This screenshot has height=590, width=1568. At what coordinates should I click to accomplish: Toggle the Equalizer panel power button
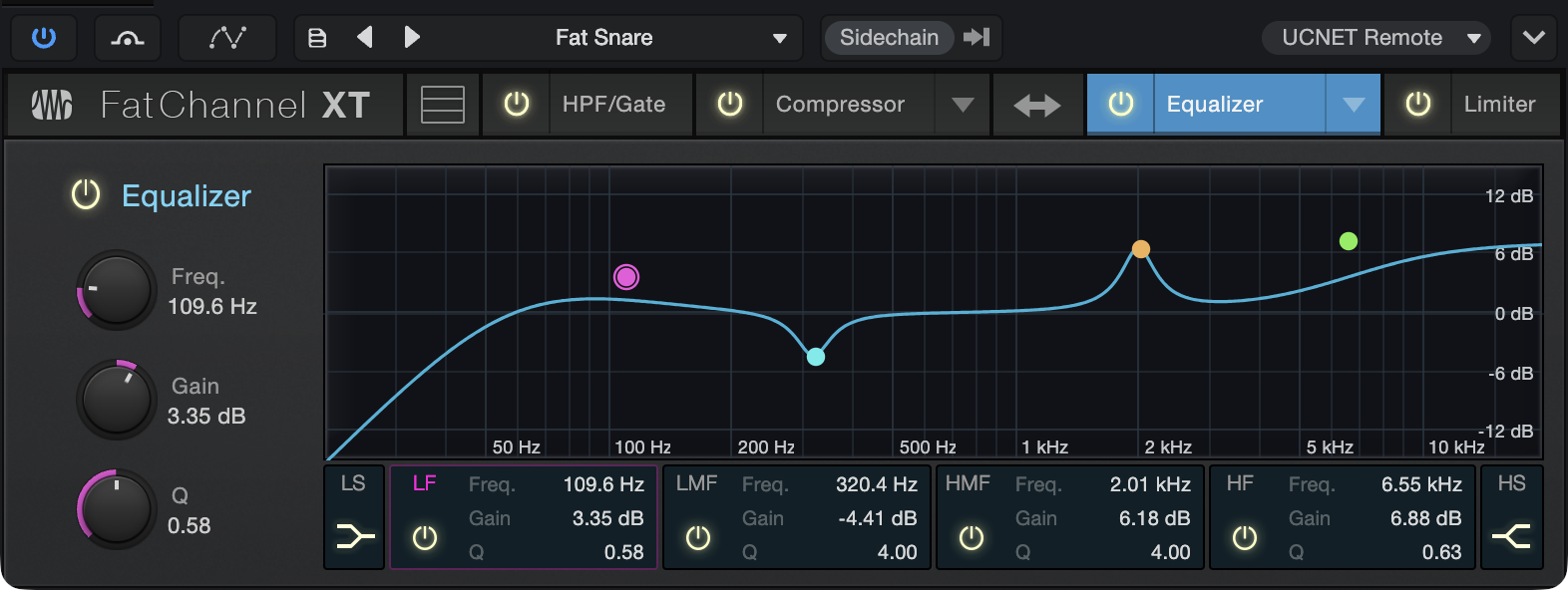(86, 194)
